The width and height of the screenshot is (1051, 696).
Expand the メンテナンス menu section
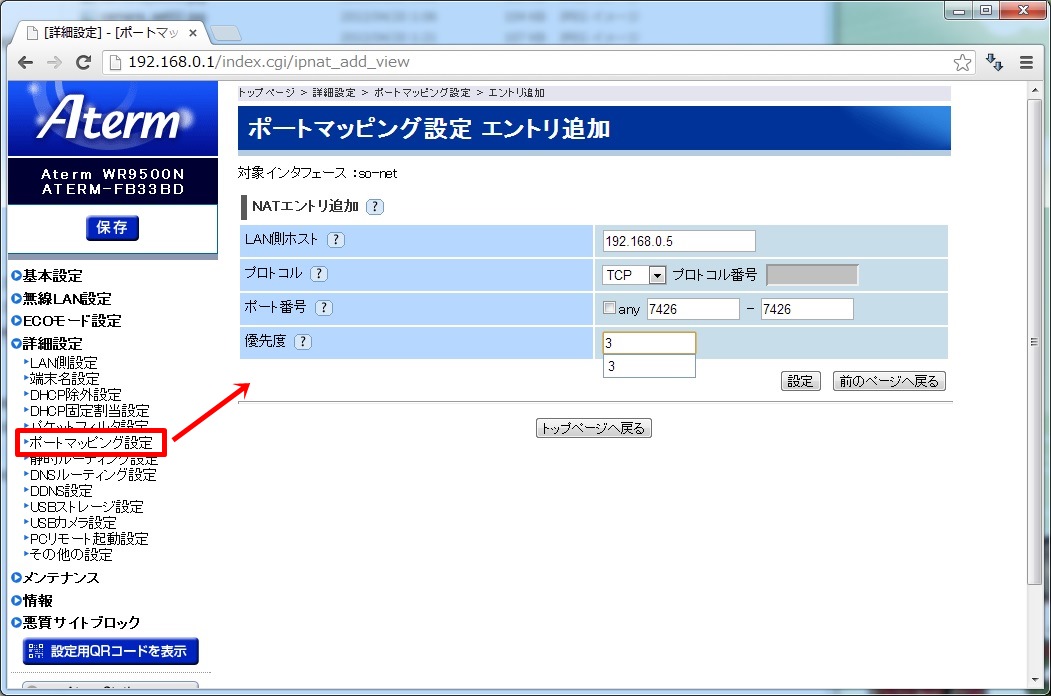tap(55, 577)
